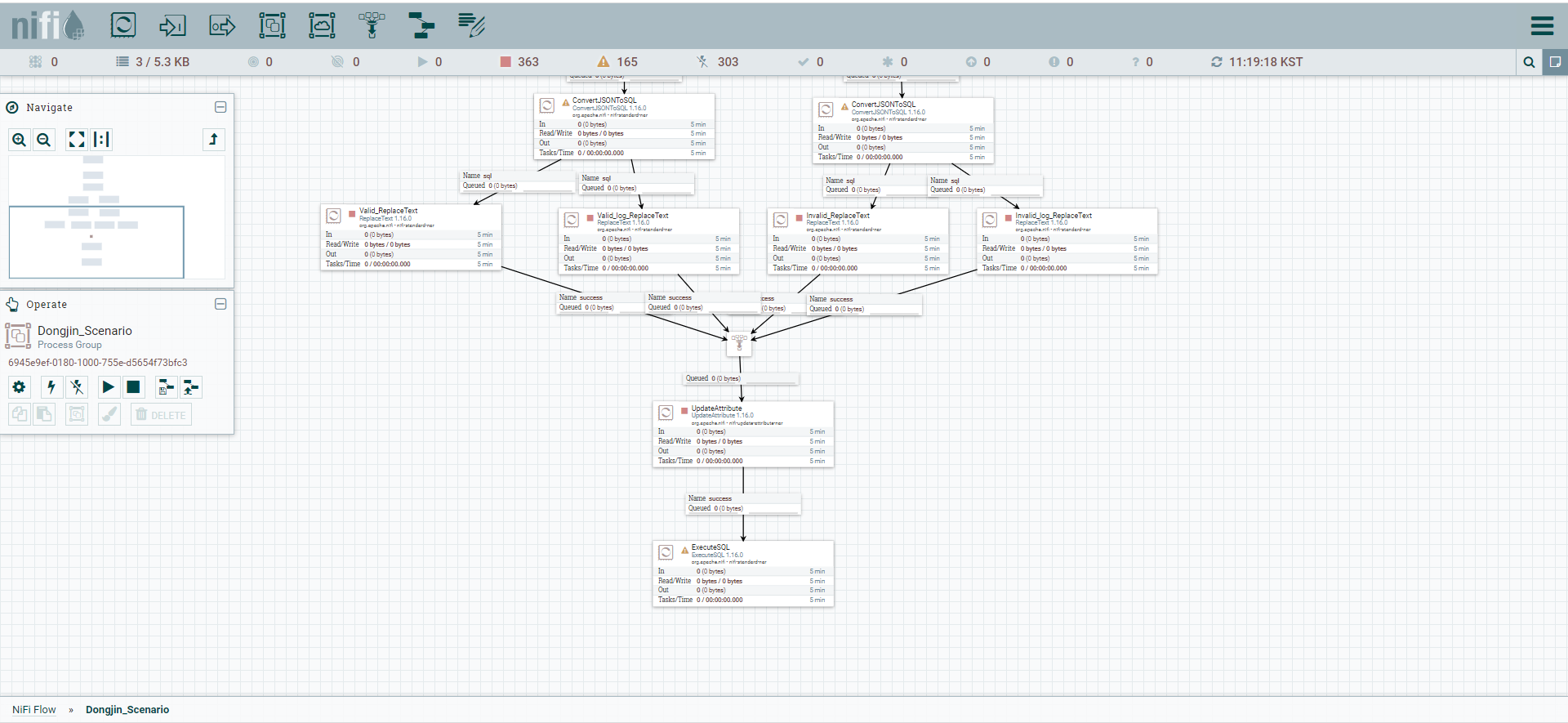This screenshot has height=723, width=1568.
Task: Start the process group
Action: pyautogui.click(x=108, y=387)
